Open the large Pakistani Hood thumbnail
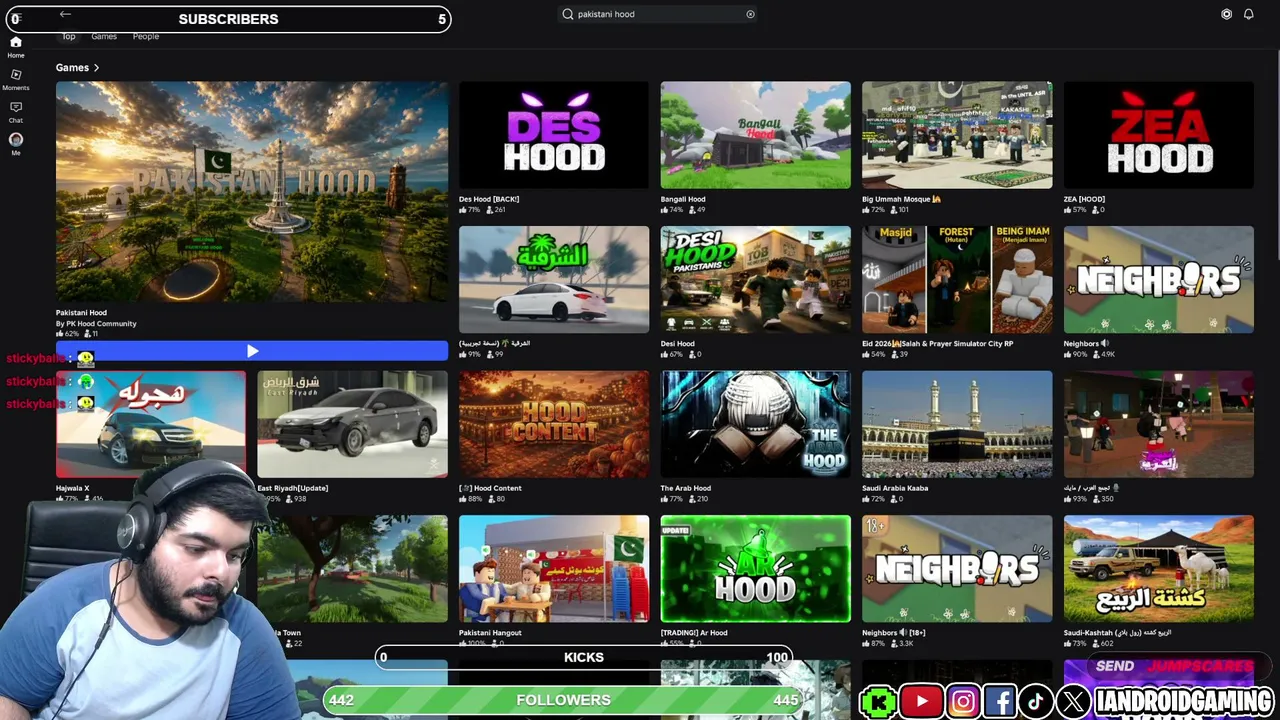1280x720 pixels. (x=252, y=192)
